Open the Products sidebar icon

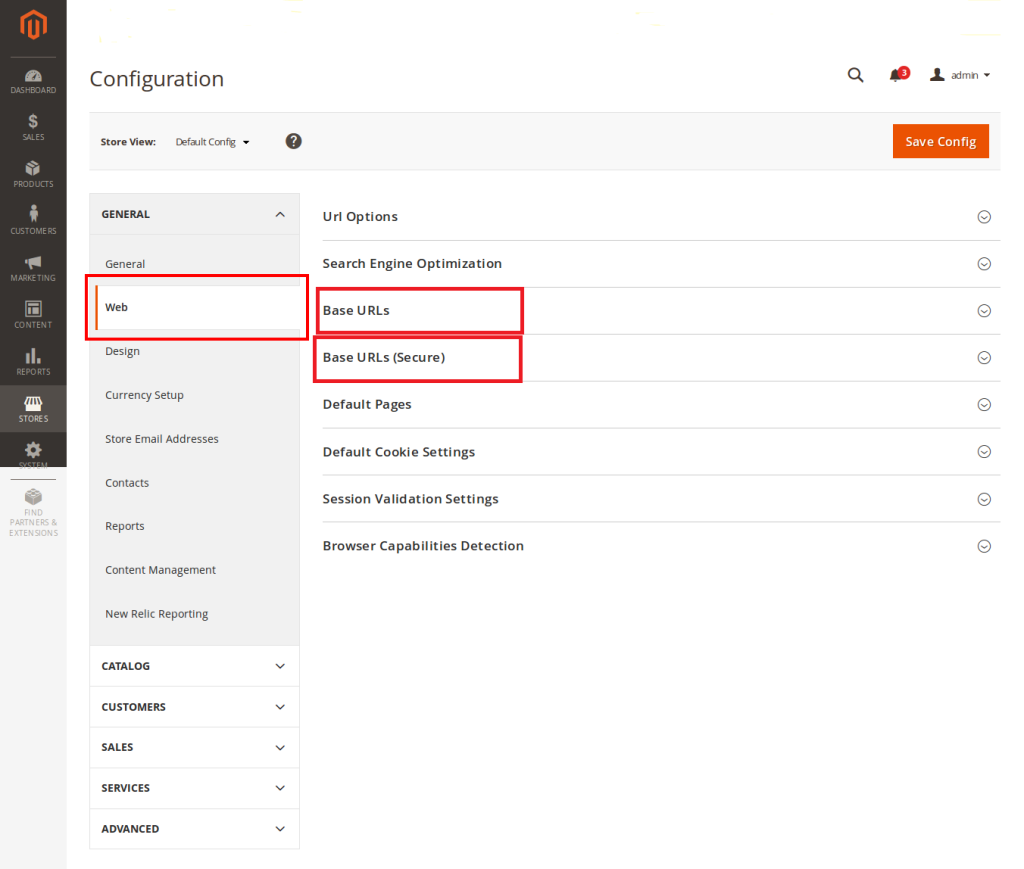33,174
